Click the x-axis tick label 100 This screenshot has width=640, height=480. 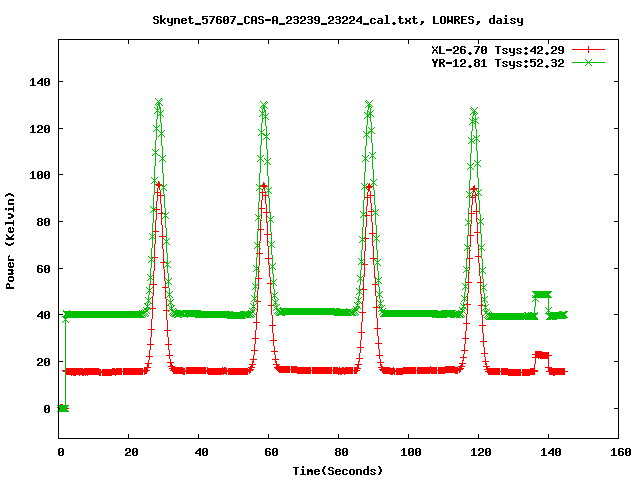pyautogui.click(x=411, y=452)
